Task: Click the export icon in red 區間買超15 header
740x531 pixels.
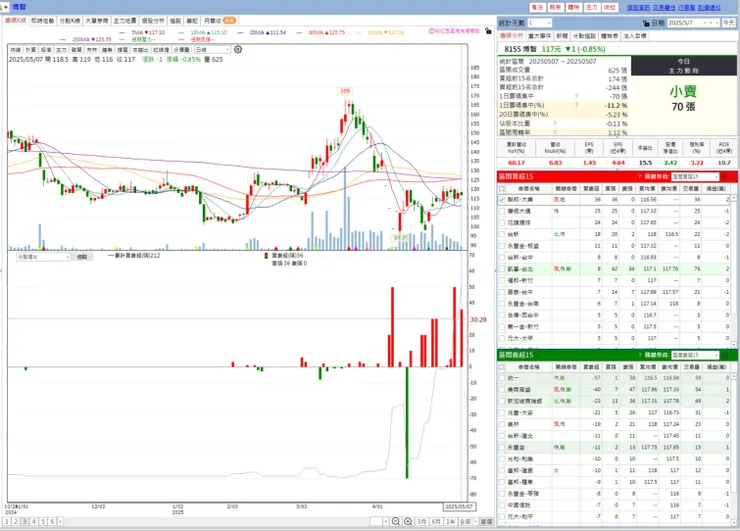Action: pos(725,177)
